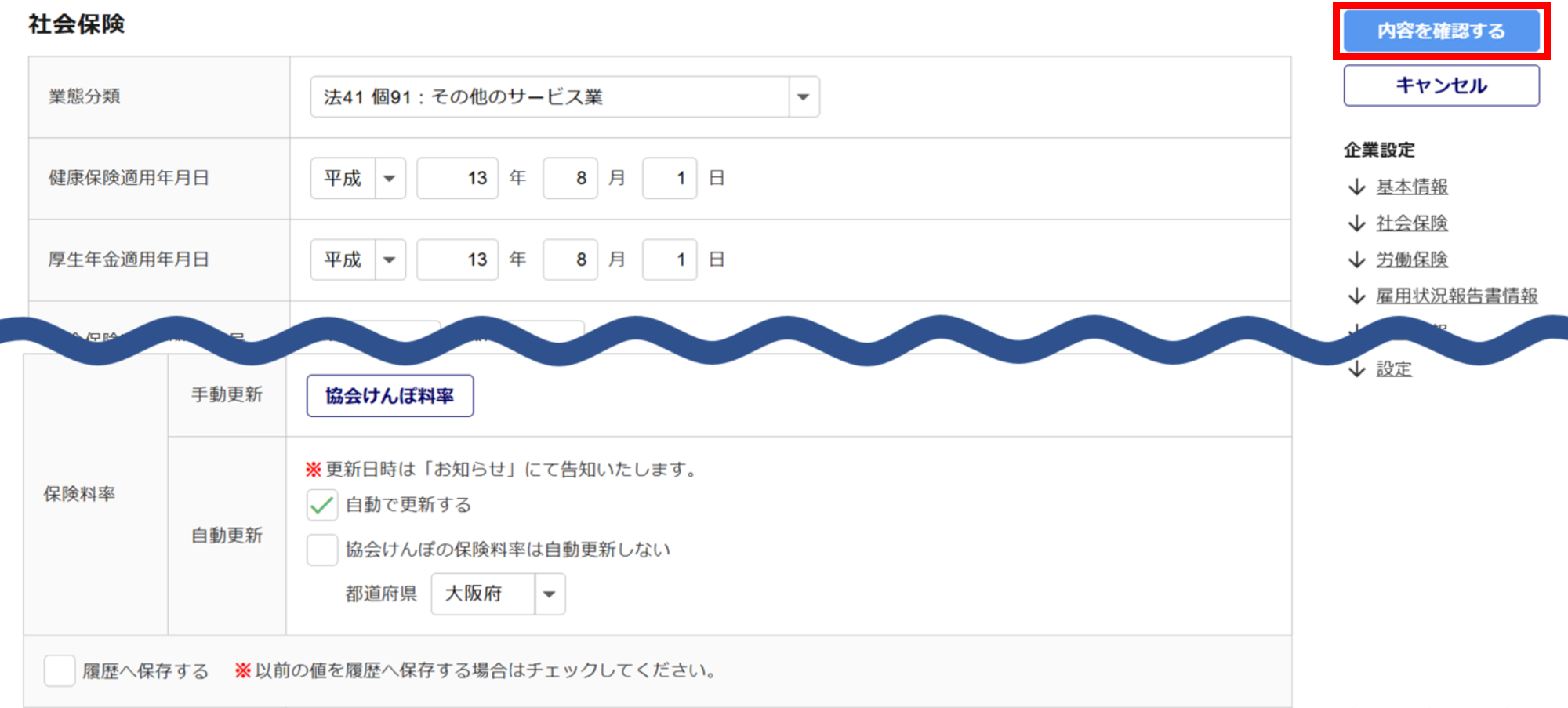
Task: Open the 雇用状況報告書情報 link
Action: [x=1457, y=296]
